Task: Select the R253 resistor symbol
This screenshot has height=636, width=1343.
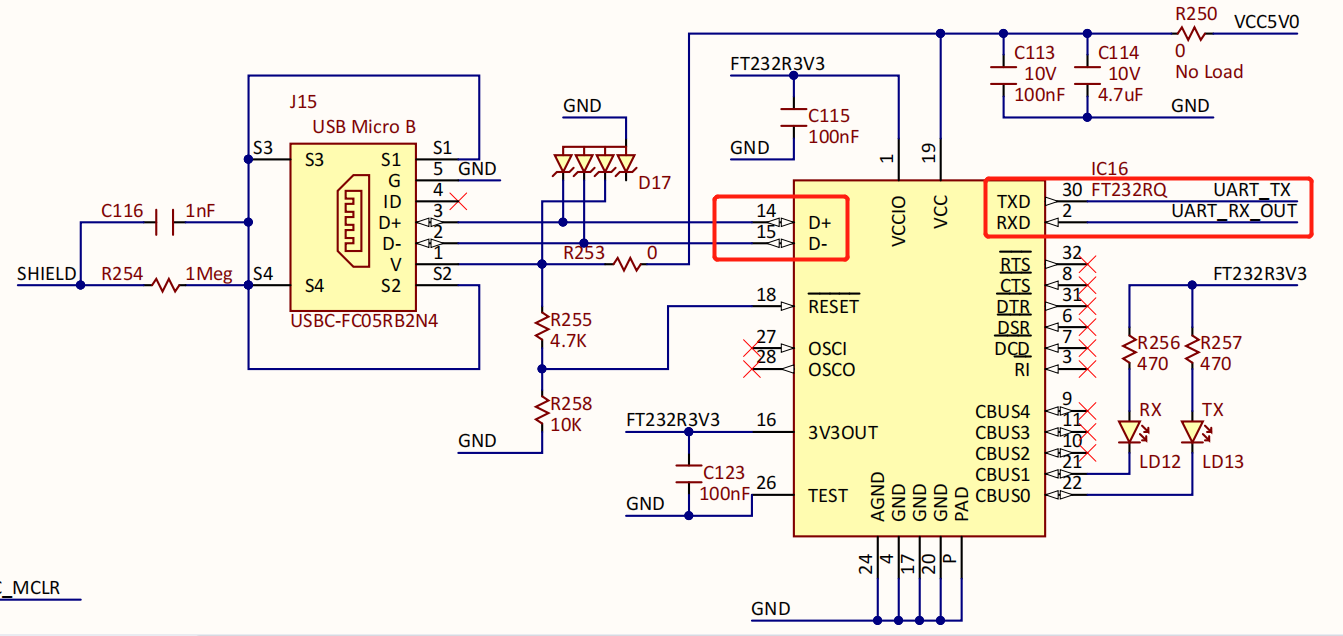Action: click(628, 264)
